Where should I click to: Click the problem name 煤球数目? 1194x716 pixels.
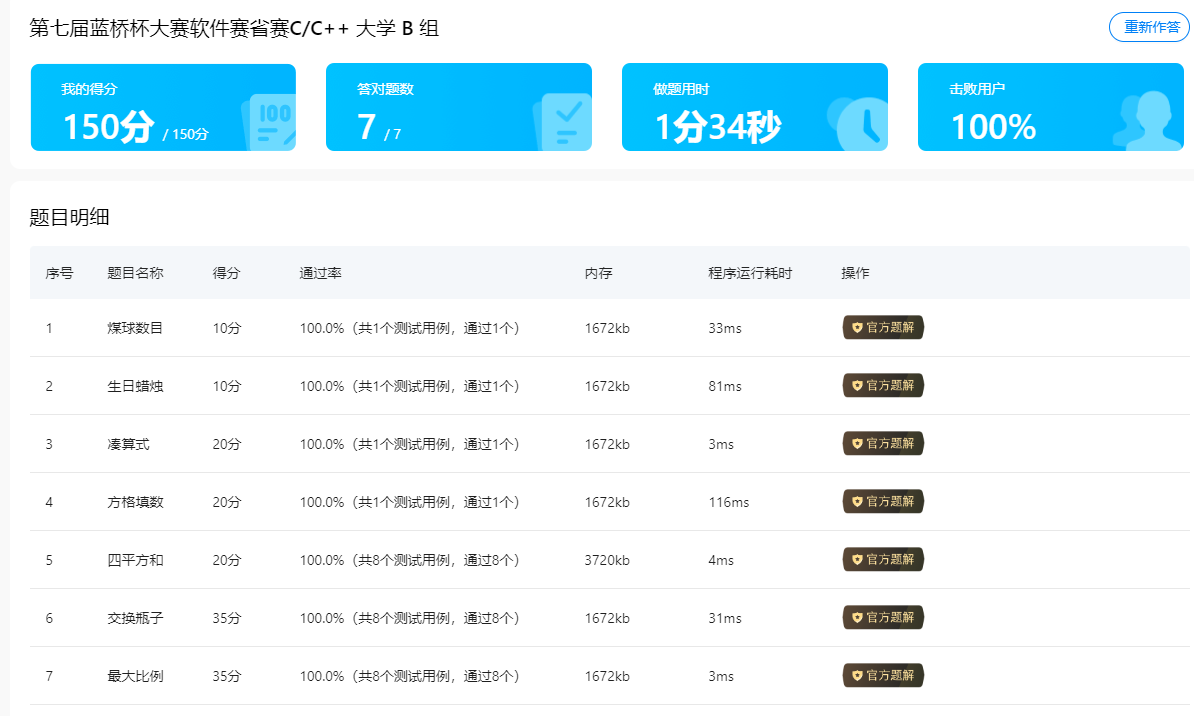pyautogui.click(x=136, y=328)
